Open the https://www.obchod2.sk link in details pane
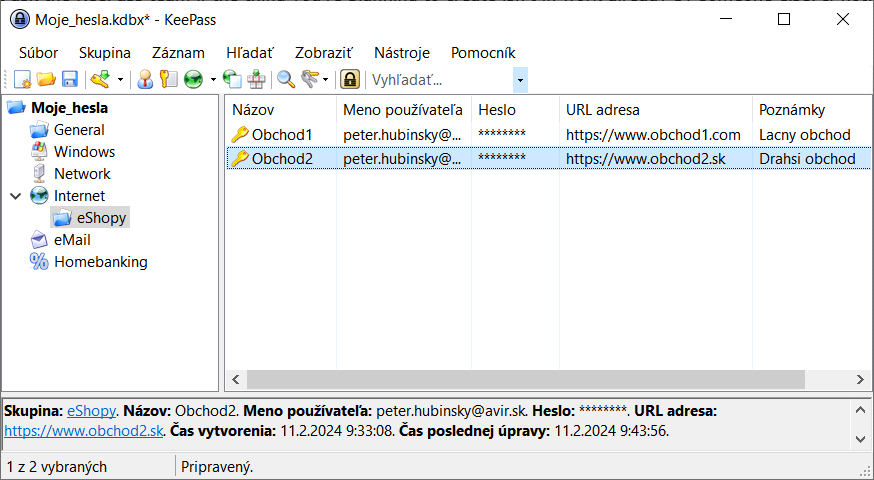Screen dimensions: 874x480 [x=84, y=431]
